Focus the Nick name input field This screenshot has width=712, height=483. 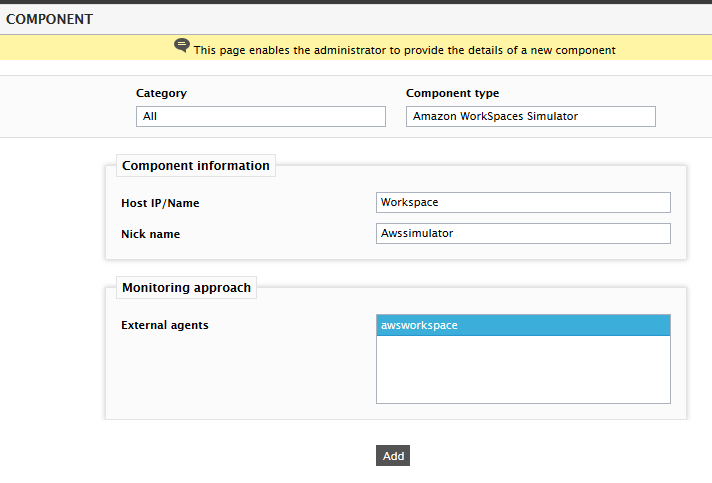pos(523,233)
